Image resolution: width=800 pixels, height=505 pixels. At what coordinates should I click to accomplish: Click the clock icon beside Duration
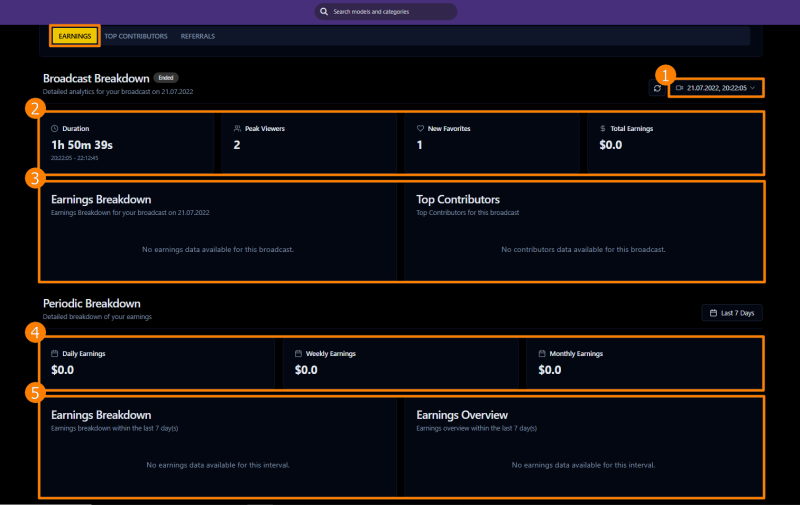[55, 129]
